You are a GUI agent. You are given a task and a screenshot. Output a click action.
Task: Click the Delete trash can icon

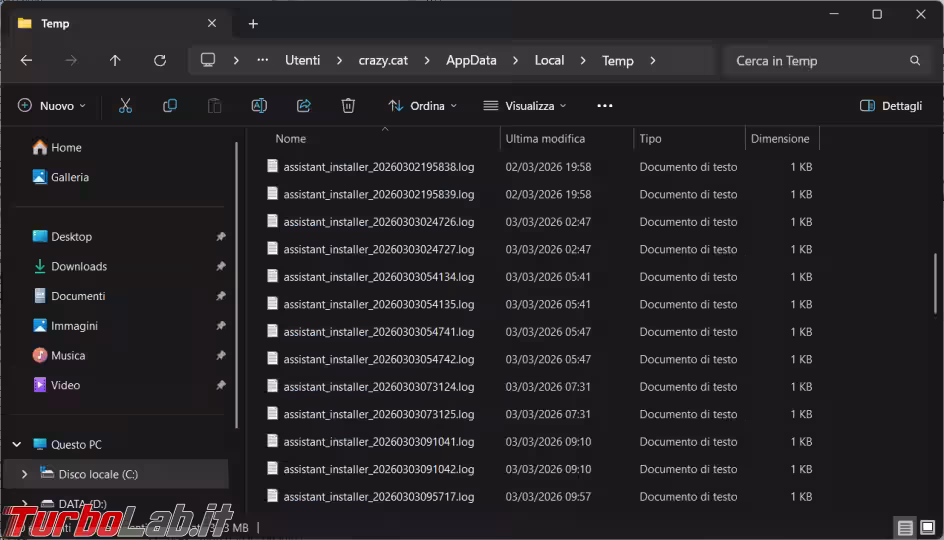pos(348,106)
